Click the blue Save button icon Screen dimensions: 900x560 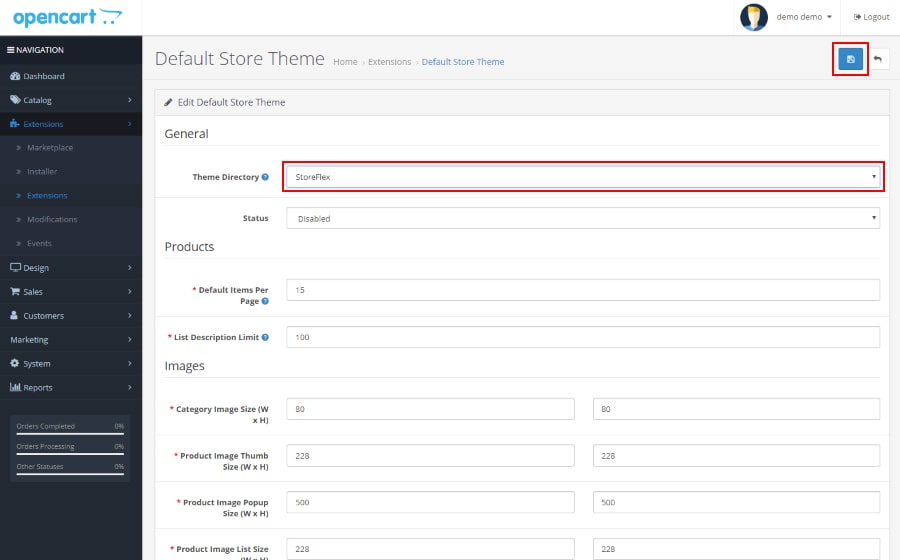pos(850,59)
